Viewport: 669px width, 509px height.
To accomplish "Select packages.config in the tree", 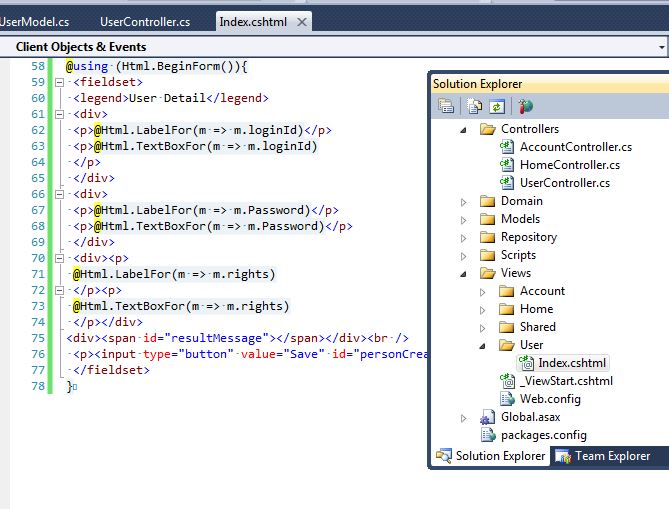I will (x=544, y=435).
